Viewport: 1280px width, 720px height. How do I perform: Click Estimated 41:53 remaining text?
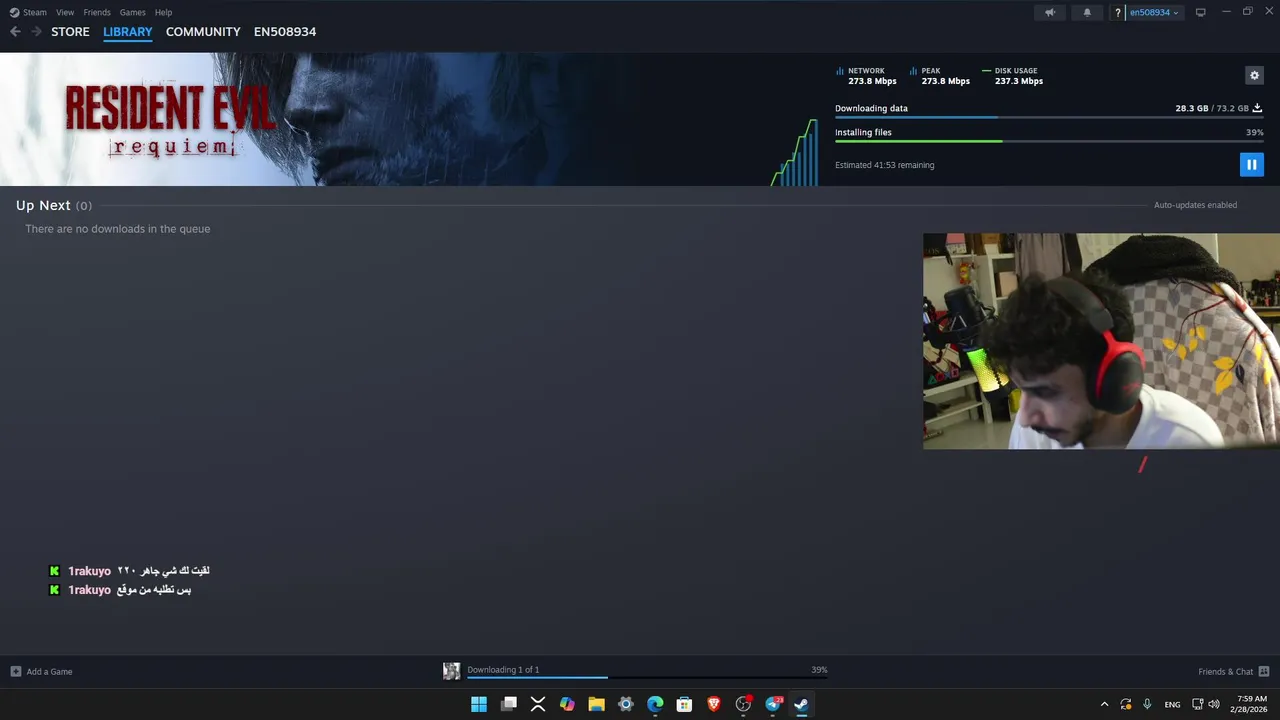click(884, 165)
